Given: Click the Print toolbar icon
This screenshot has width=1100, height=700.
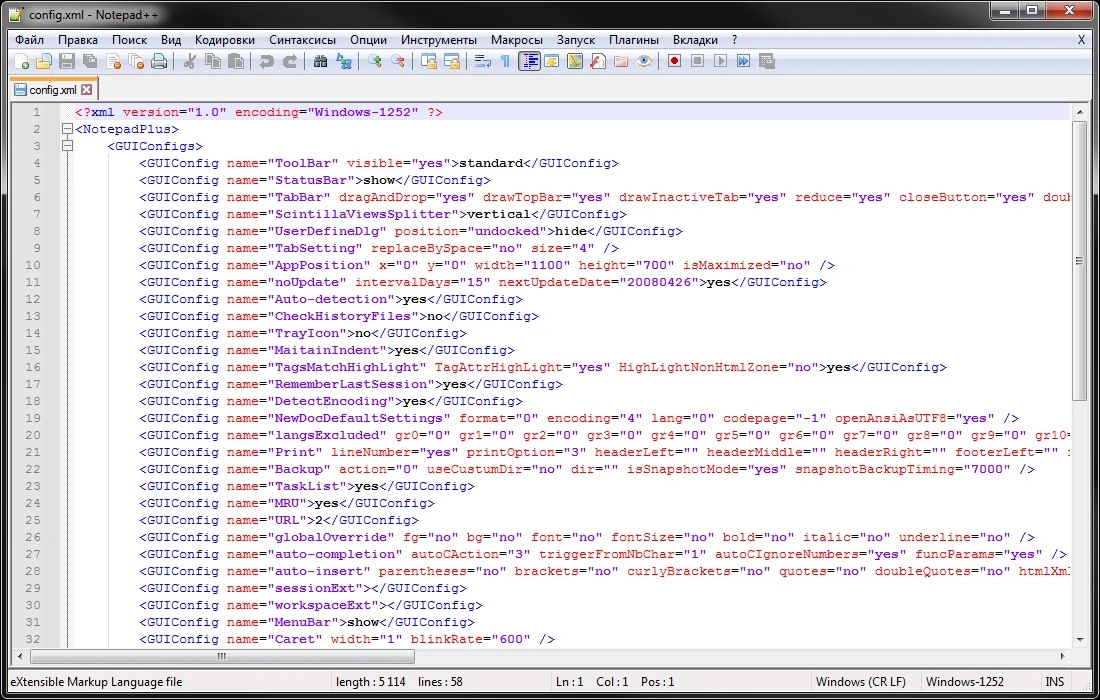Looking at the screenshot, I should point(159,62).
